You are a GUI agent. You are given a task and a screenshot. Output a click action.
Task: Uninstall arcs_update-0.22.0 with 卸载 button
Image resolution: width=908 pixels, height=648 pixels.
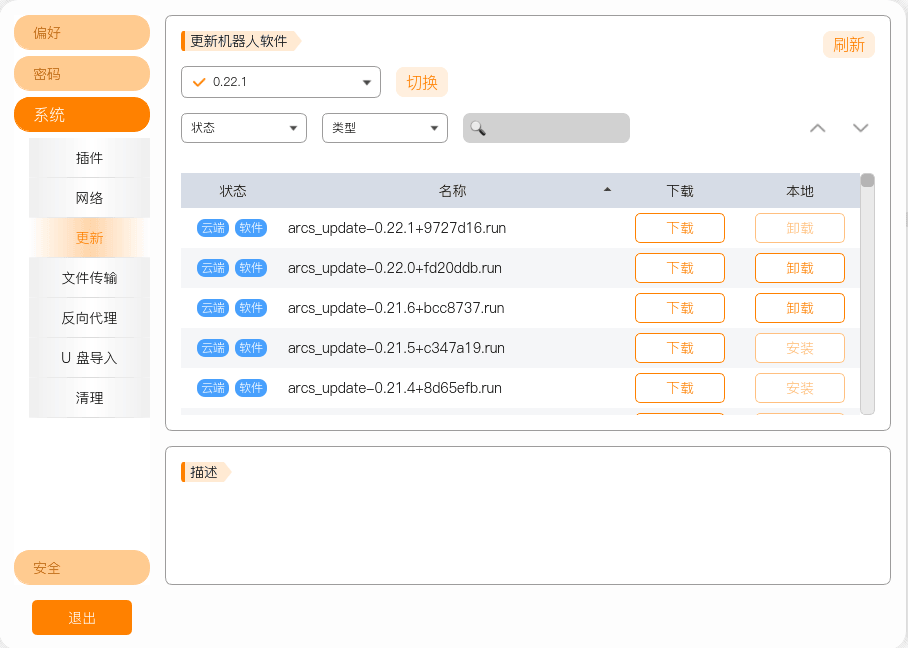[x=800, y=268]
